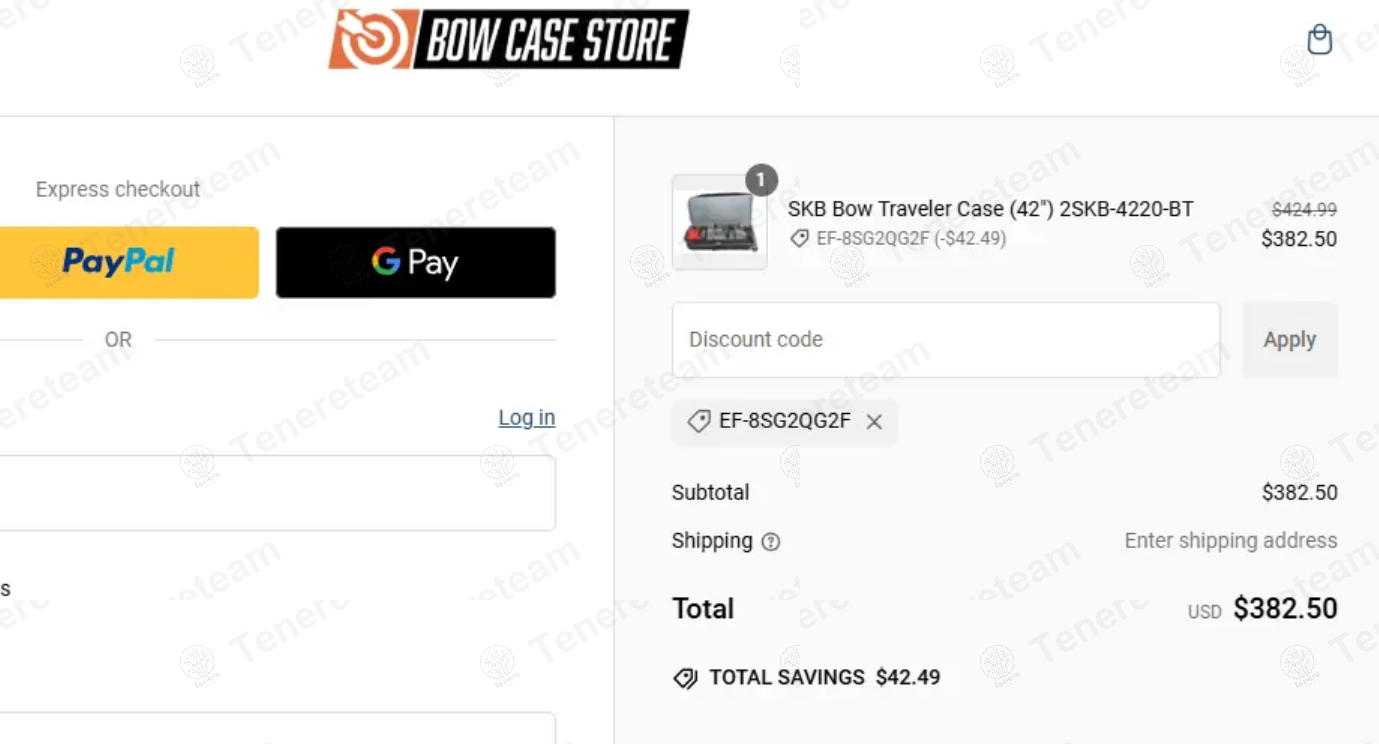Viewport: 1379px width, 744px height.
Task: Click the contact field below Log in
Action: pyautogui.click(x=270, y=493)
